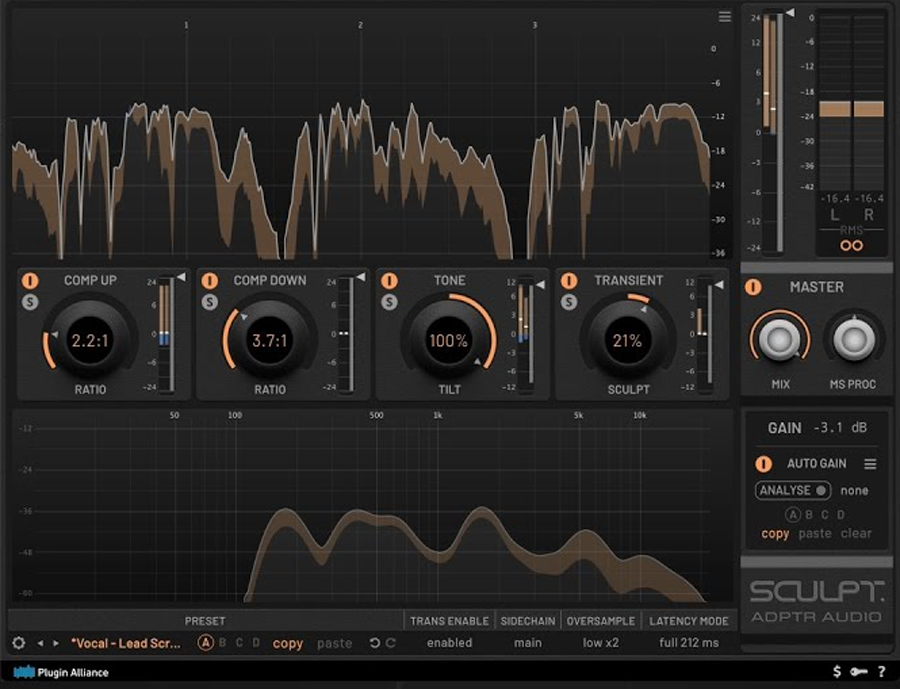Click the SCULPT ADPTR AUDIO logo
The image size is (900, 689).
click(x=816, y=601)
